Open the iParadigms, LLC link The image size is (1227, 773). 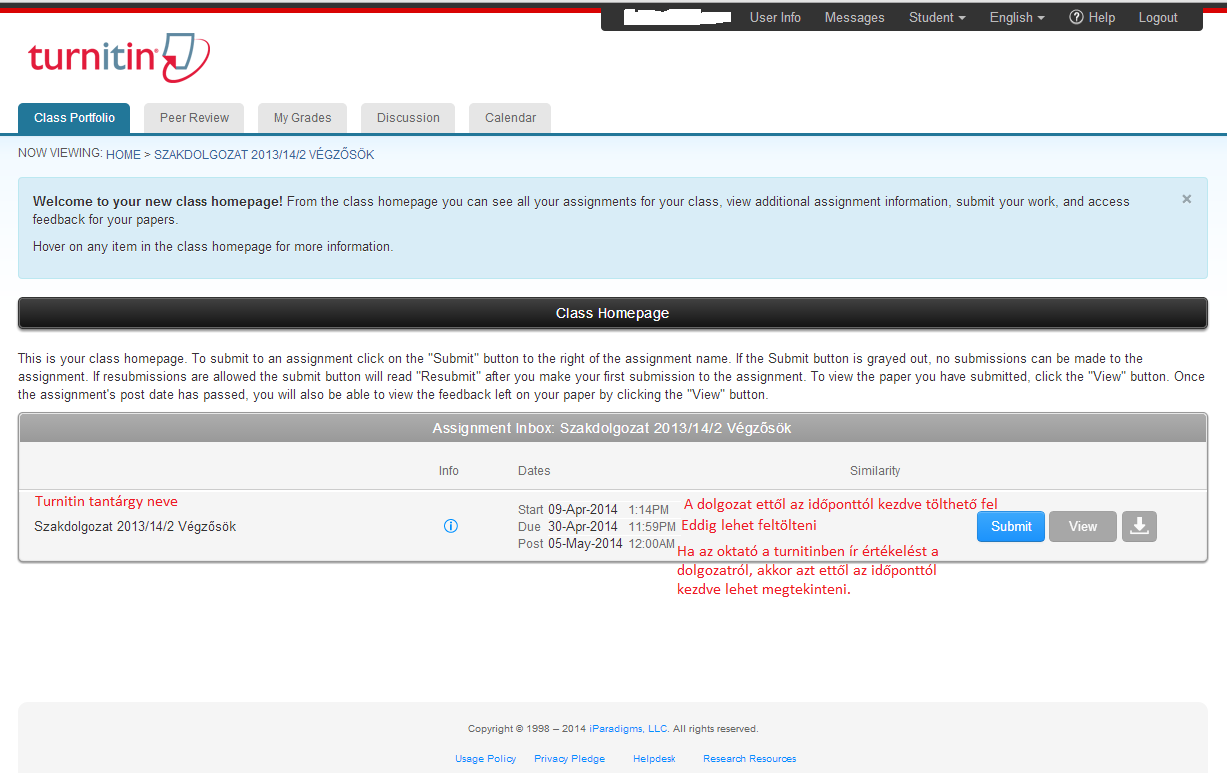[629, 729]
